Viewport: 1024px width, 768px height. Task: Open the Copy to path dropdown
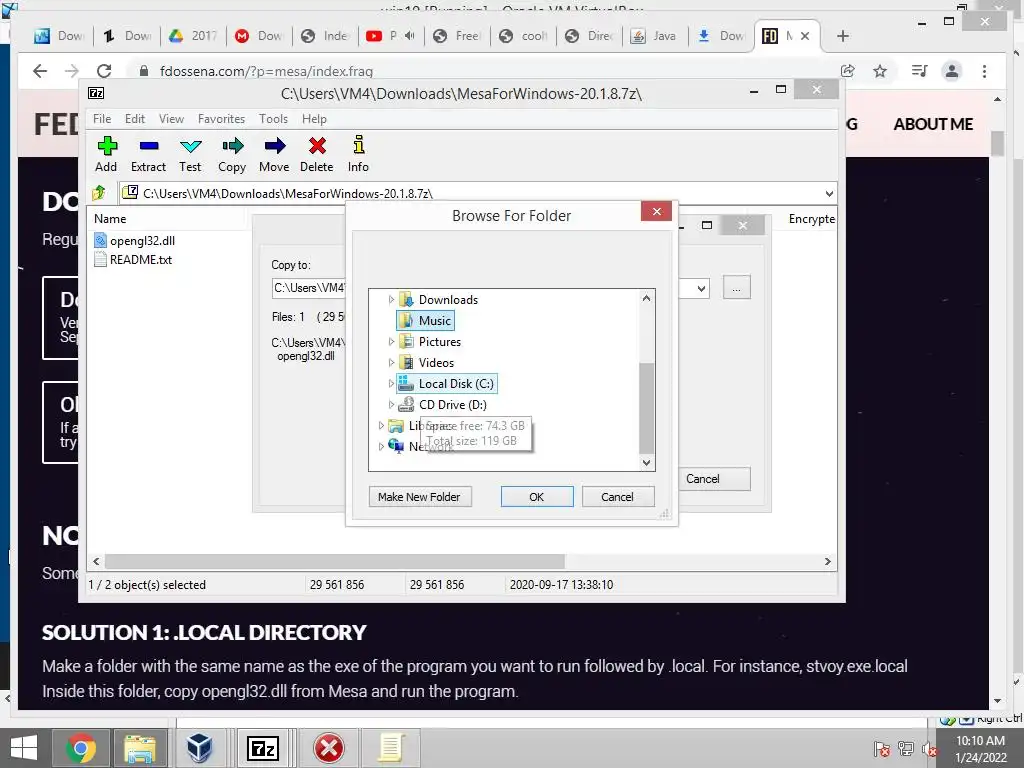[701, 288]
